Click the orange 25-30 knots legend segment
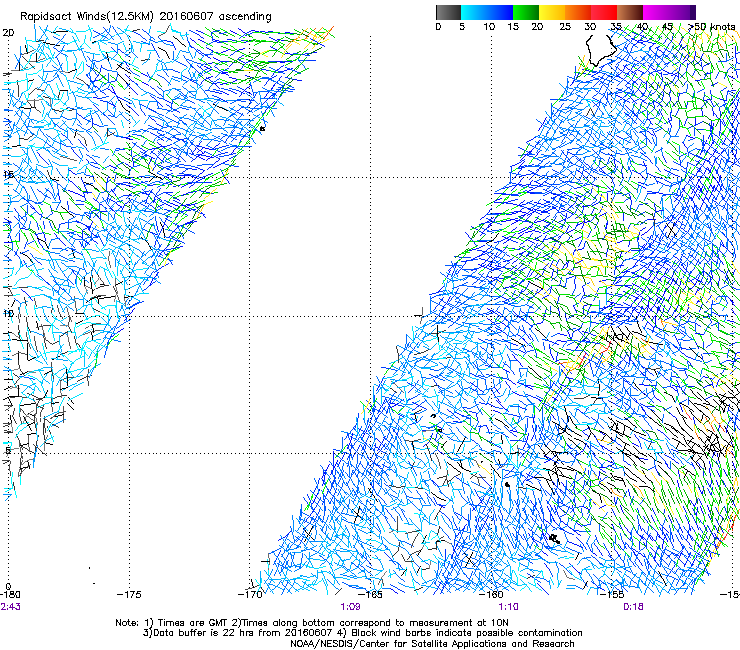Screen dimensions: 740x650 (578, 12)
